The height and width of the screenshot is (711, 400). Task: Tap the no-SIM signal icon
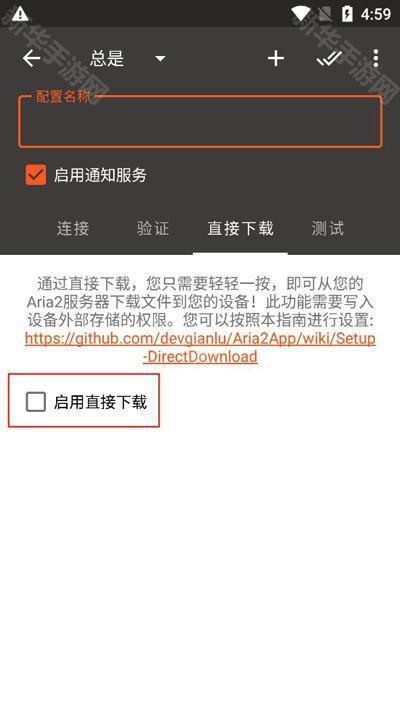point(325,14)
